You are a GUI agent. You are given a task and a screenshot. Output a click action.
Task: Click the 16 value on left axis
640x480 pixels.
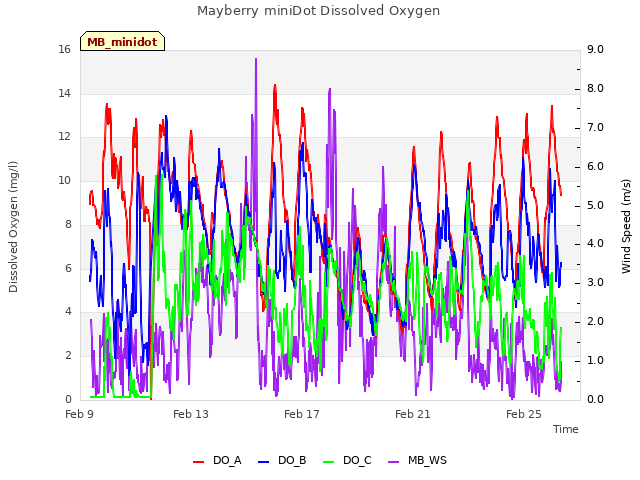64,50
